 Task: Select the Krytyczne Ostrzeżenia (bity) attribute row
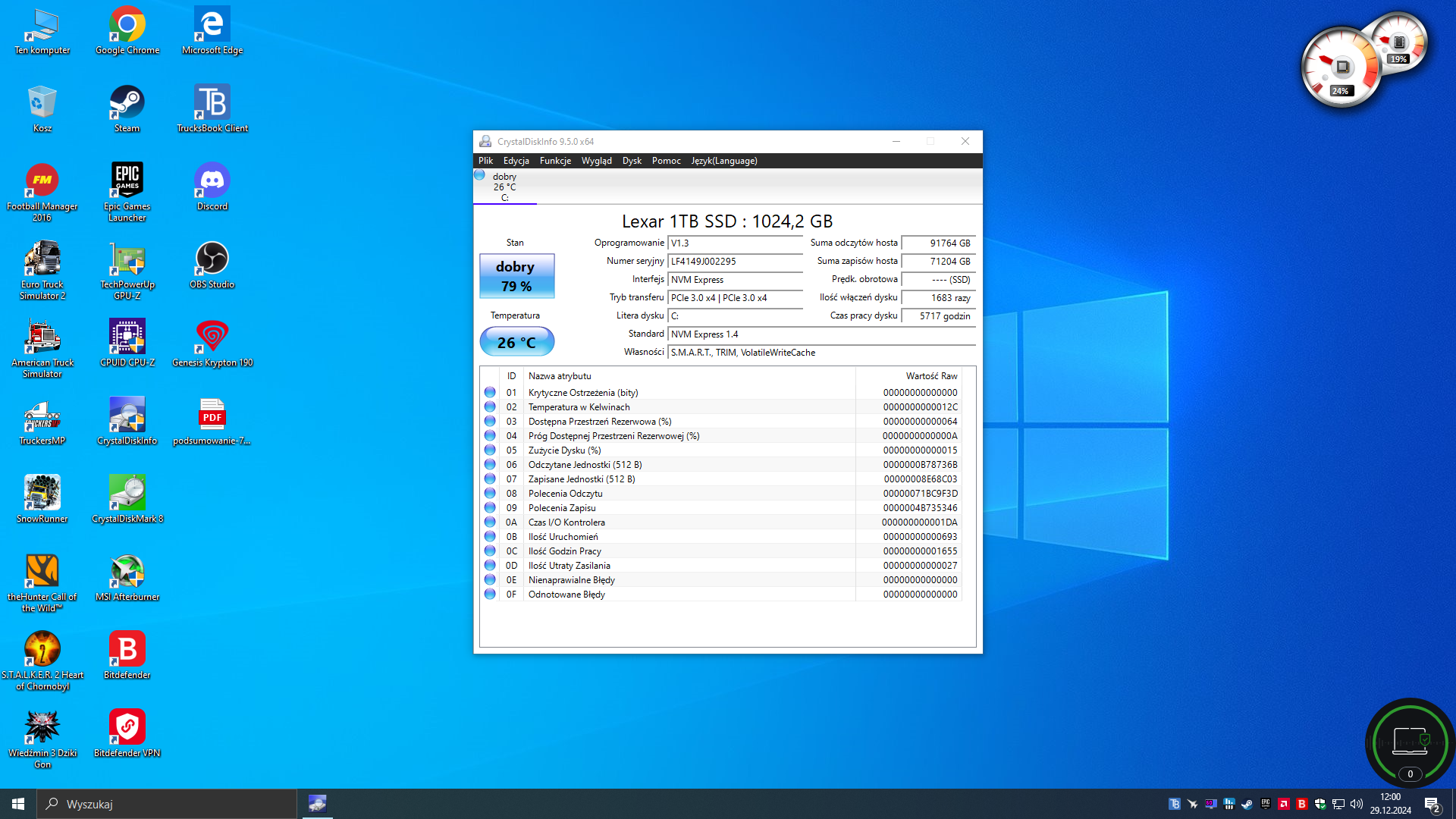(723, 393)
